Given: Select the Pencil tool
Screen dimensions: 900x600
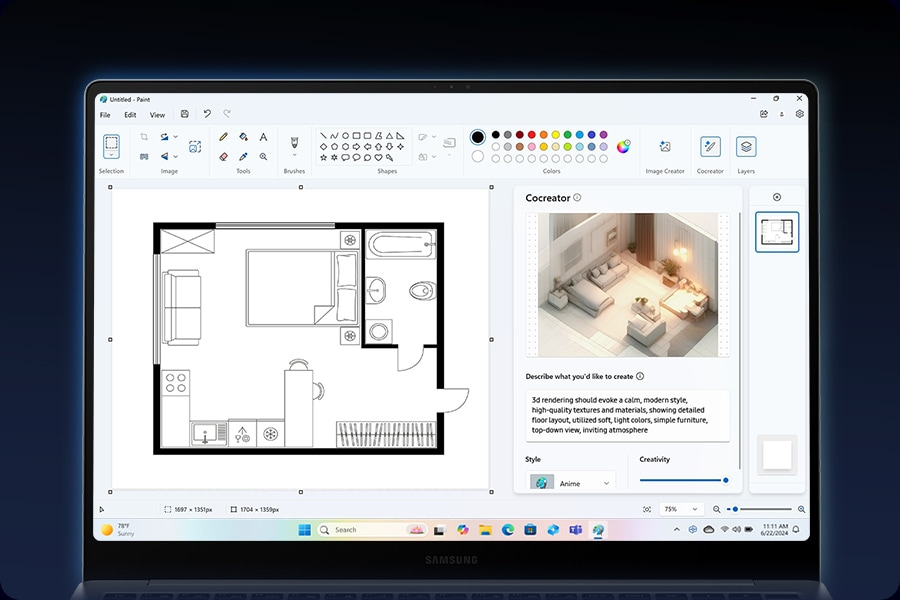Looking at the screenshot, I should pos(223,137).
